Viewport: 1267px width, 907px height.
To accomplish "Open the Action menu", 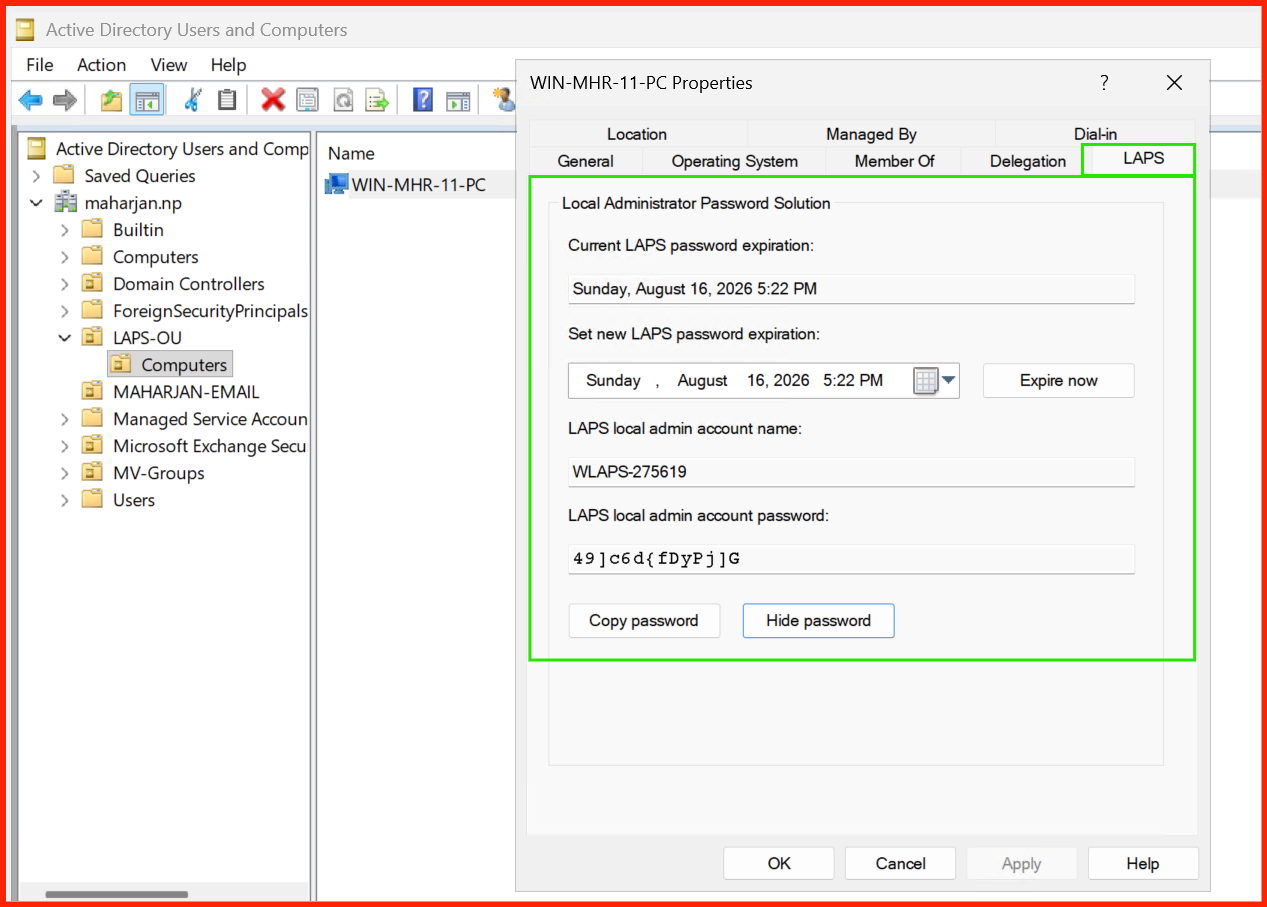I will [x=102, y=65].
